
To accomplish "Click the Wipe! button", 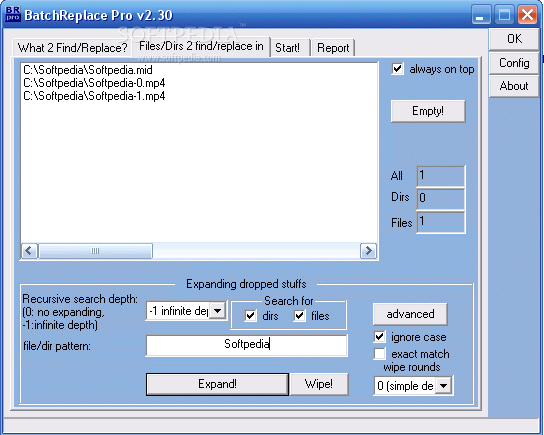I will pyautogui.click(x=319, y=384).
